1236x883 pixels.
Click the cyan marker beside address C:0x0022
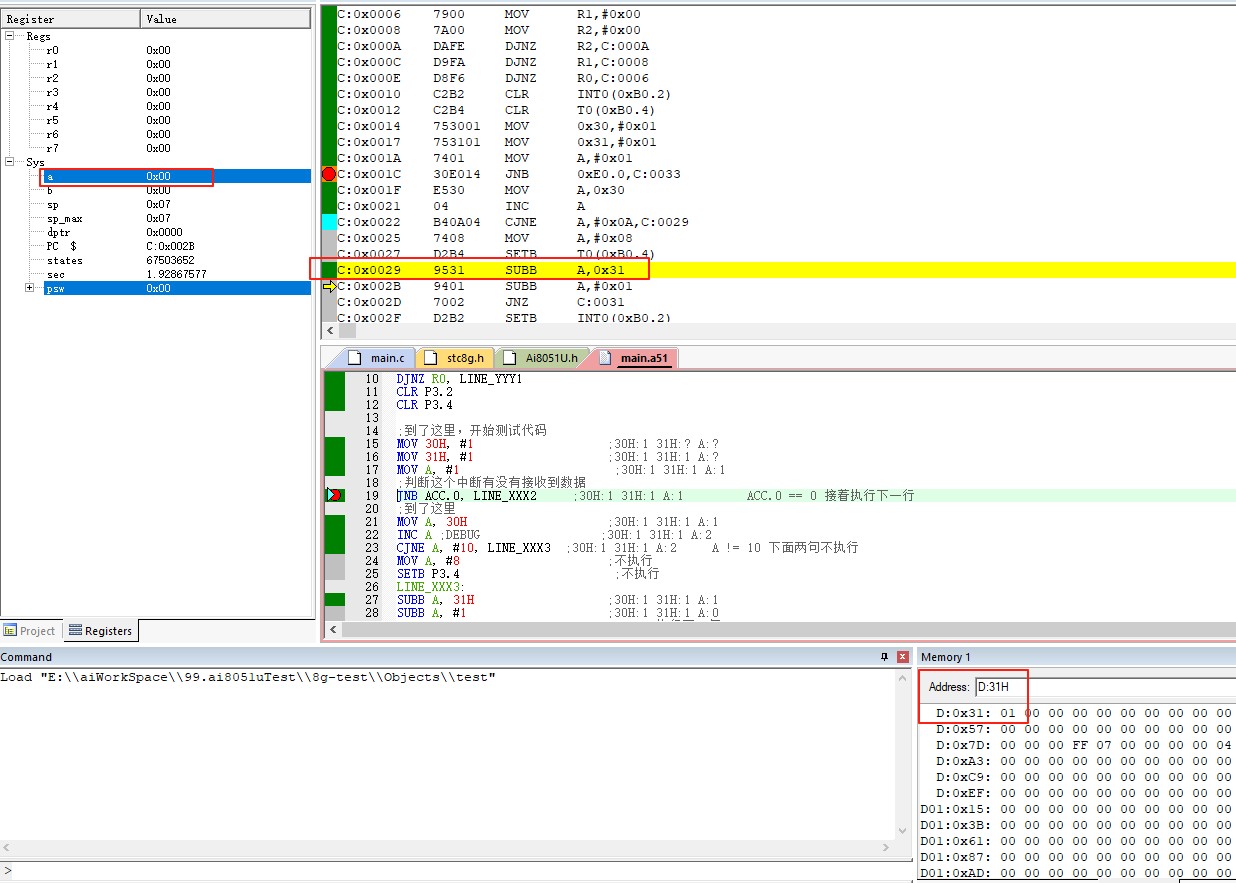pos(329,222)
